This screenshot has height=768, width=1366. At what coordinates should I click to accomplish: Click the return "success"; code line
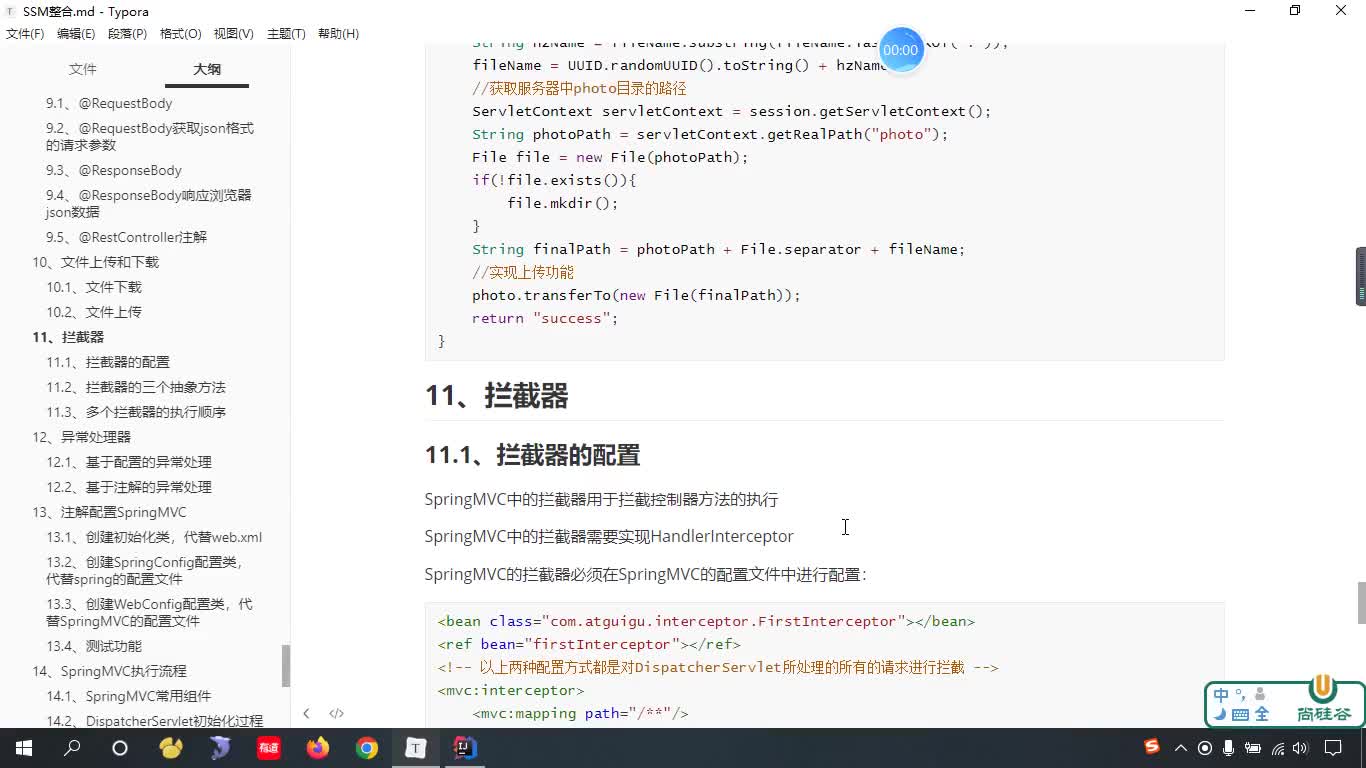(x=545, y=318)
